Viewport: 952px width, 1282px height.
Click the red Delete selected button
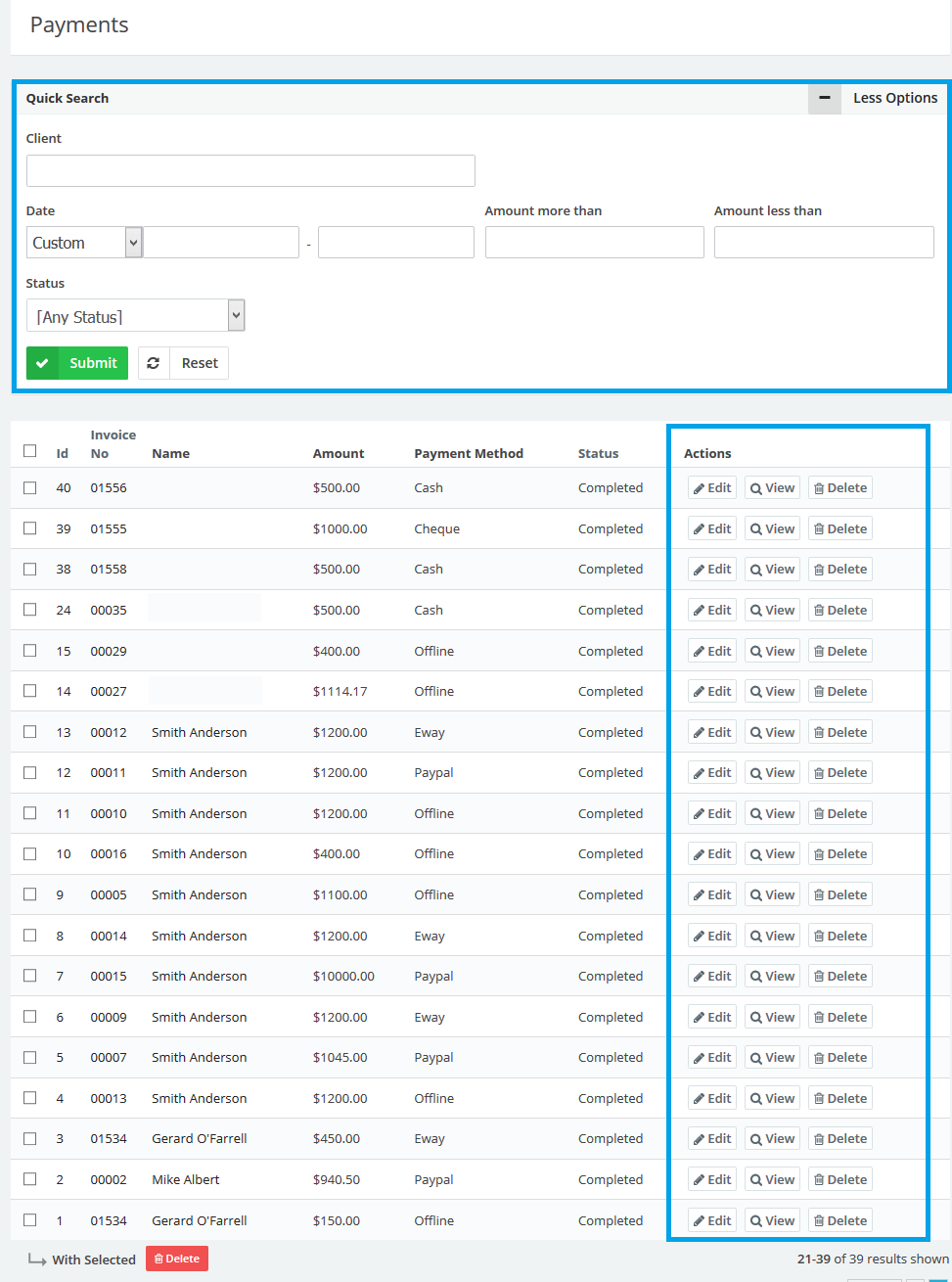click(177, 1259)
